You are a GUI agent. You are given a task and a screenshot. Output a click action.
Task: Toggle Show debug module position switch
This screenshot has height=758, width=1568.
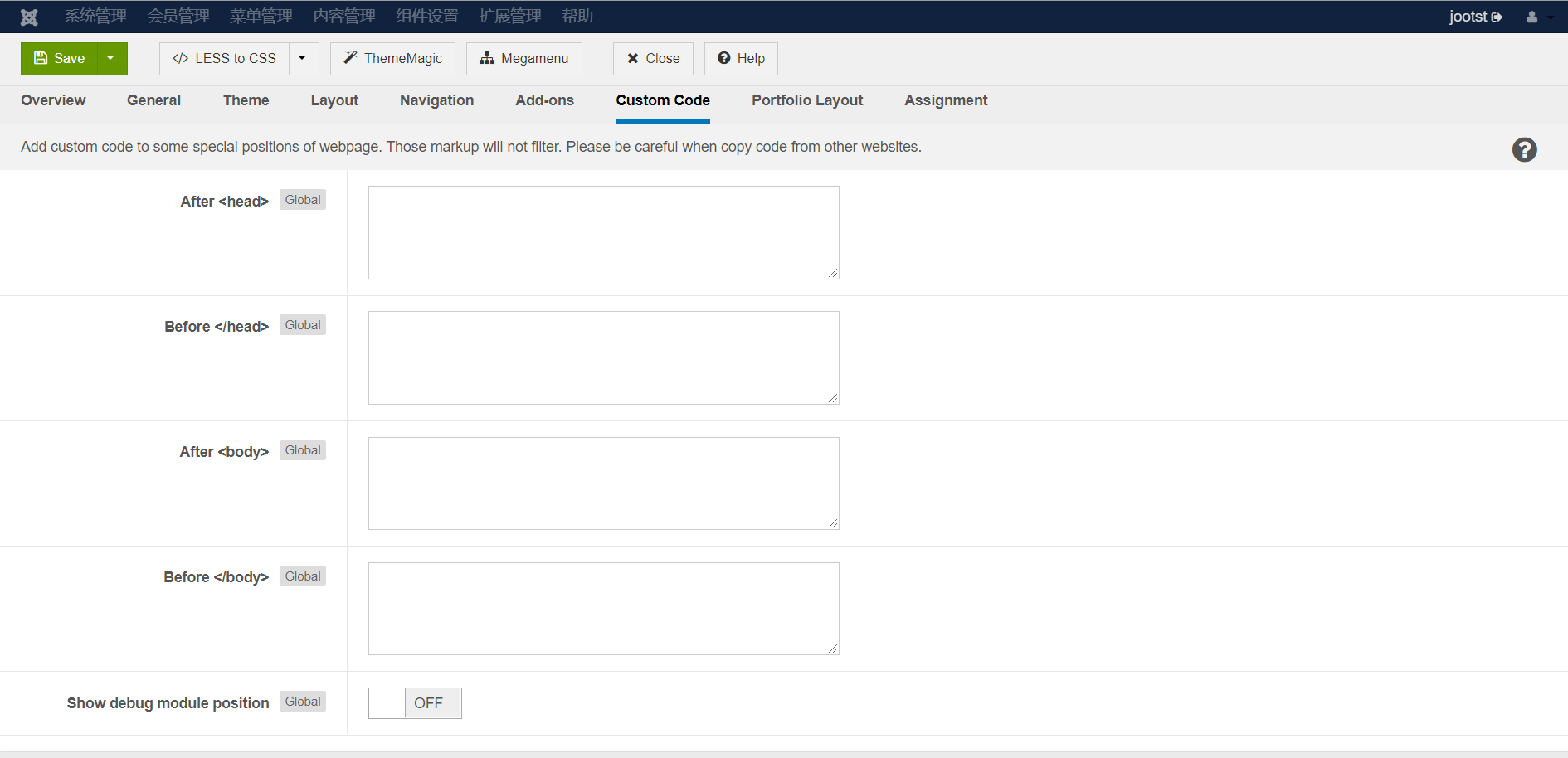pos(415,703)
